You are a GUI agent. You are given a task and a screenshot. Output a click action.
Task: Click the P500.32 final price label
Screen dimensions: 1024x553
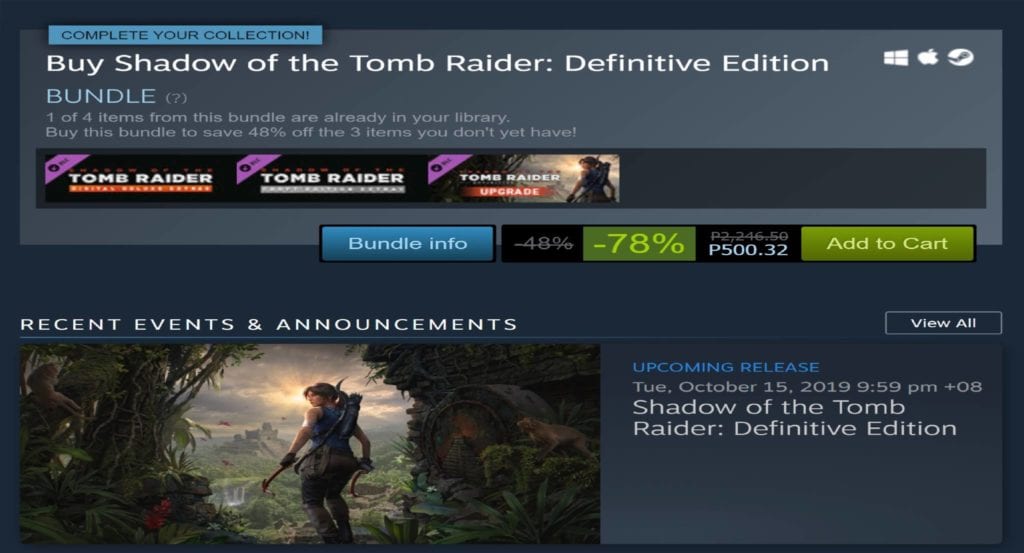748,250
